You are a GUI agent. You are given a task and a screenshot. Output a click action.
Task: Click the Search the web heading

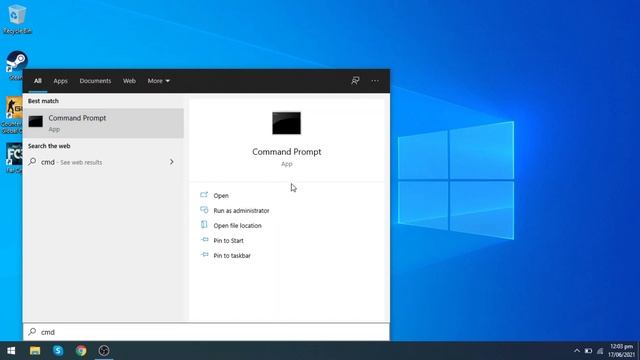49,146
